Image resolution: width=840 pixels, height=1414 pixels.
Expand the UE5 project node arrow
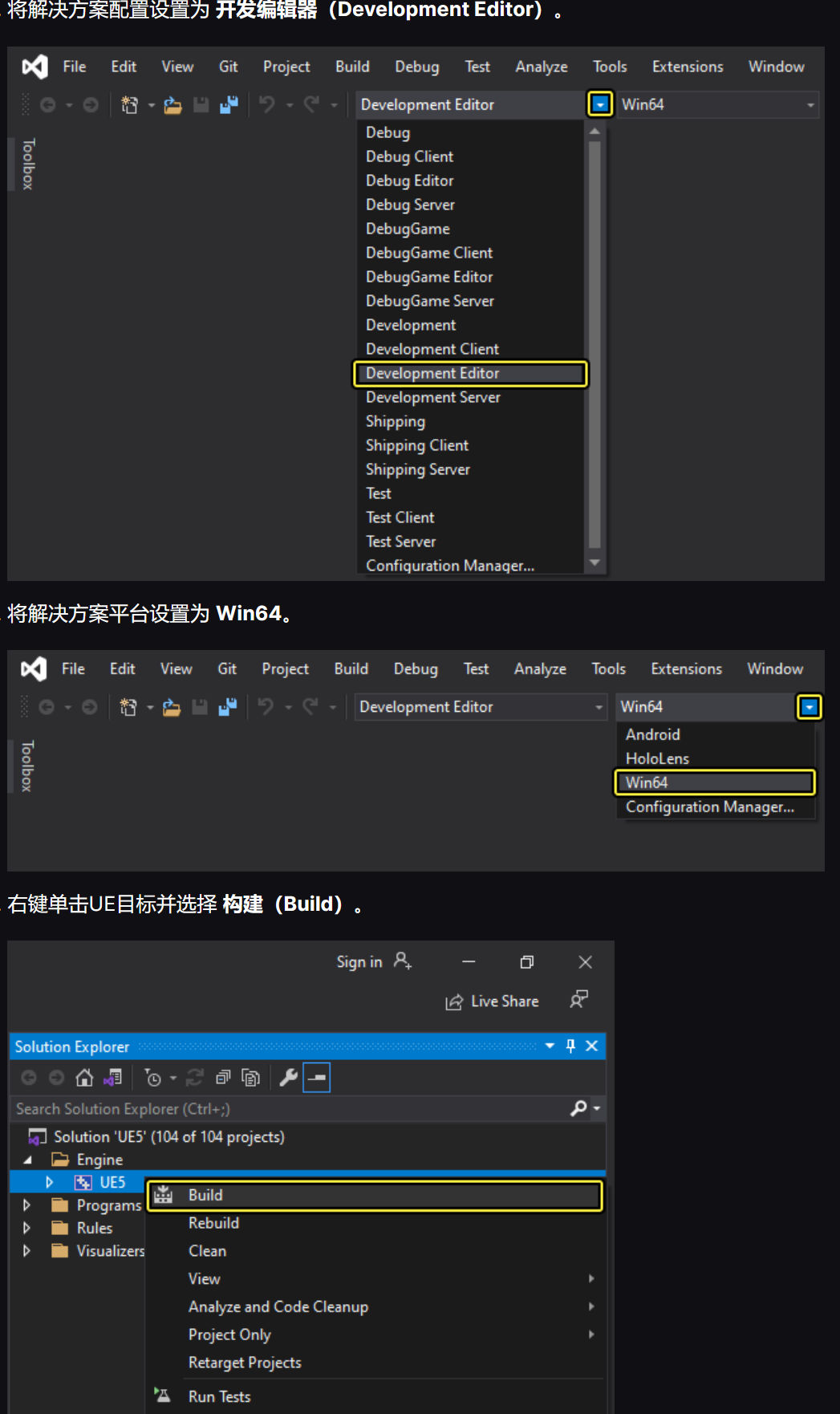pos(50,1182)
